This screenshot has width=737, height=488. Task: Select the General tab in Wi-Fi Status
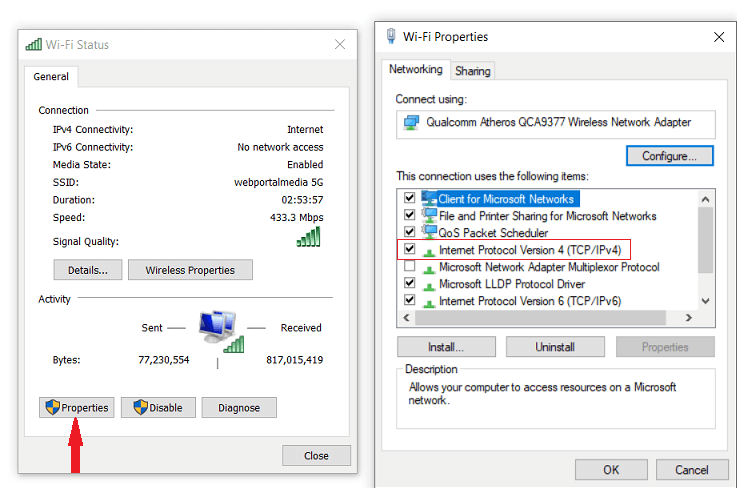point(51,77)
